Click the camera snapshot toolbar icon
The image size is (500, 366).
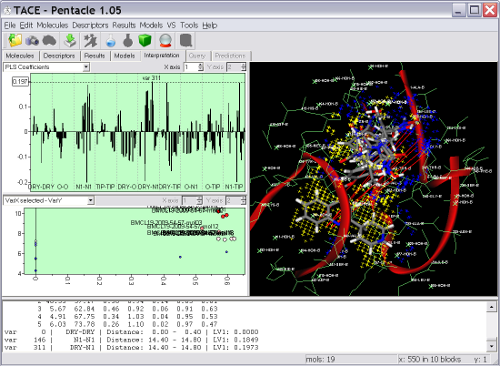[x=32, y=41]
